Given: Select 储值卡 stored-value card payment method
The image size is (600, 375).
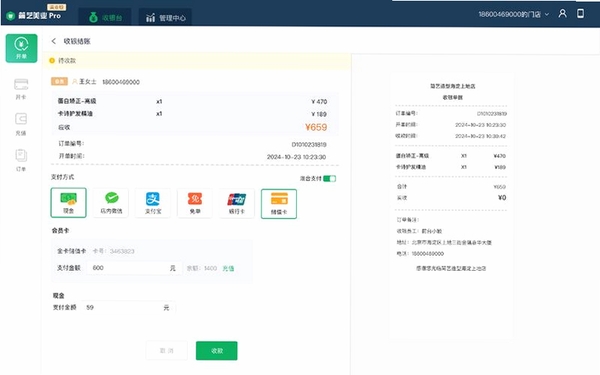Looking at the screenshot, I should point(279,204).
